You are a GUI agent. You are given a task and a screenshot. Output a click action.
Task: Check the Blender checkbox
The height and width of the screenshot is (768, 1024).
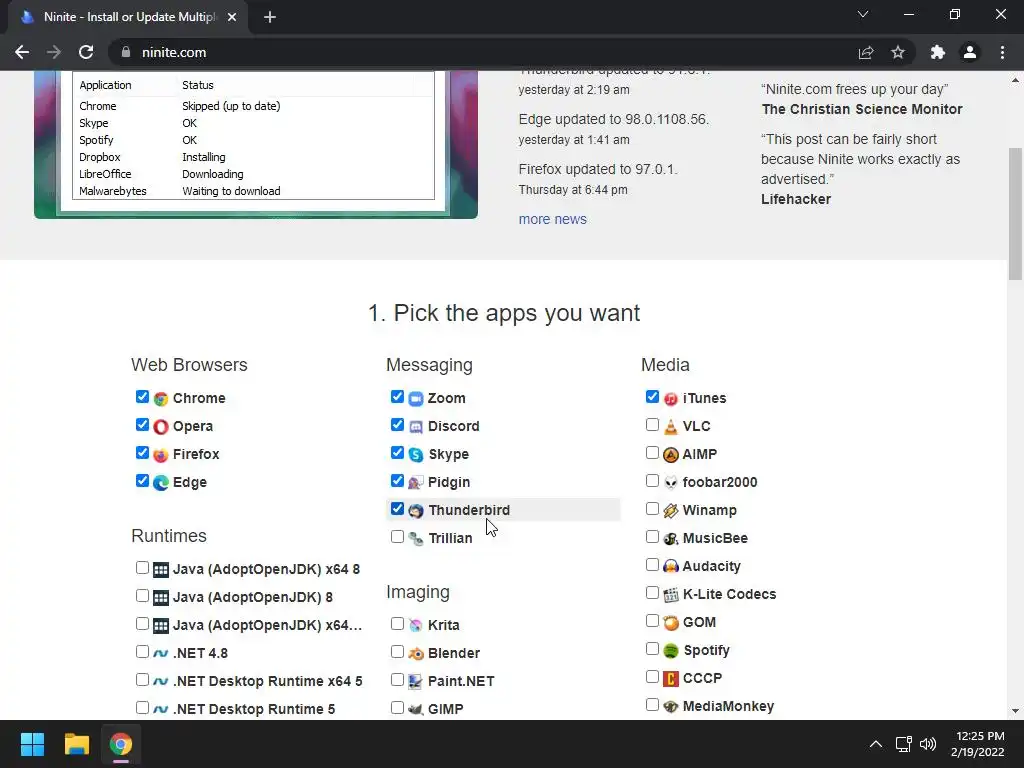coord(397,652)
